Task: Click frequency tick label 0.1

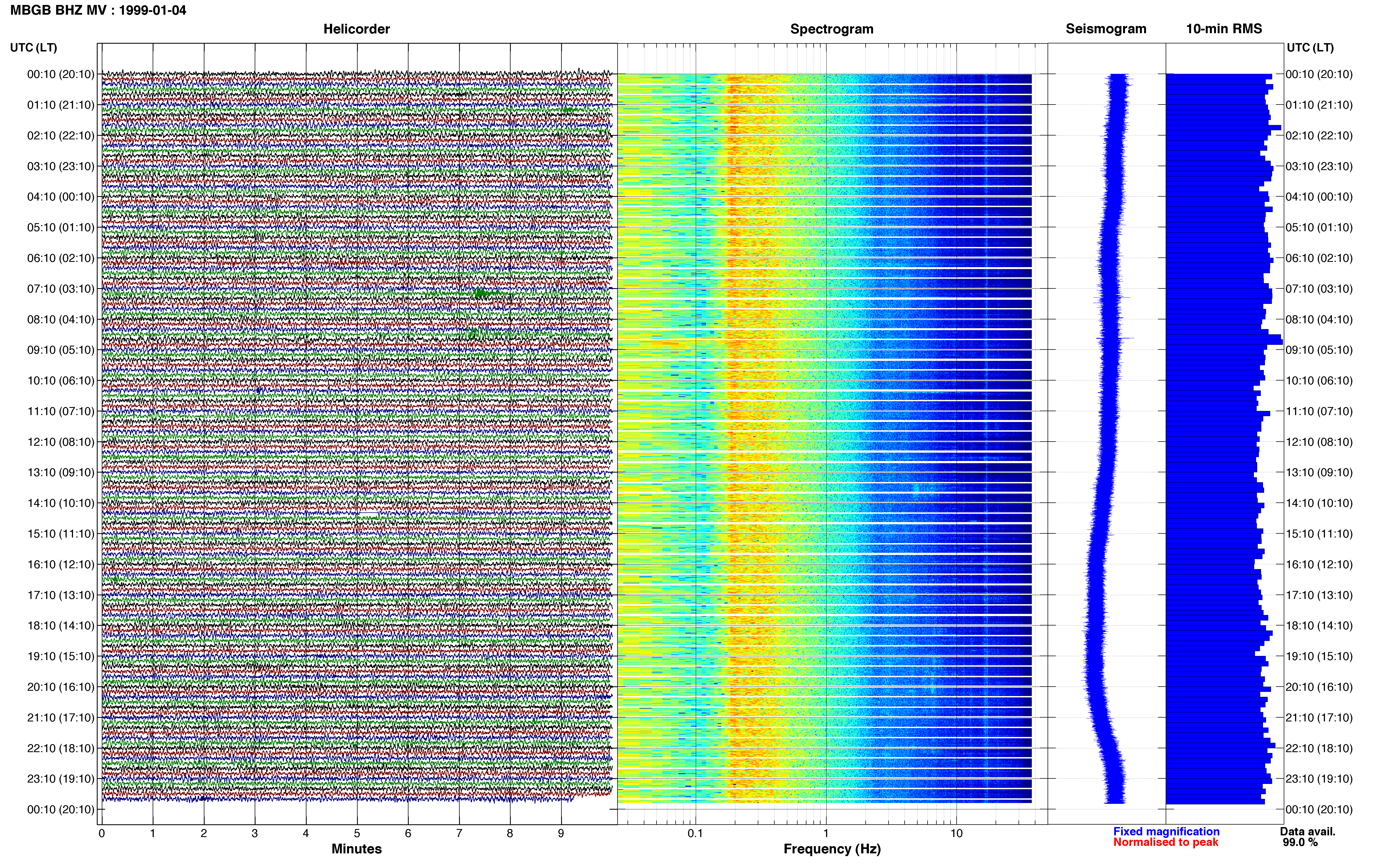Action: point(695,833)
